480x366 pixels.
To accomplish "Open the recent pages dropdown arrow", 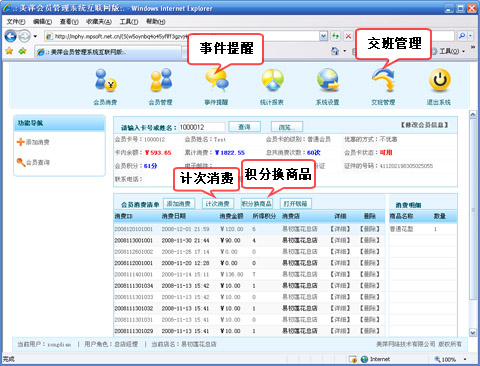I will [x=35, y=36].
